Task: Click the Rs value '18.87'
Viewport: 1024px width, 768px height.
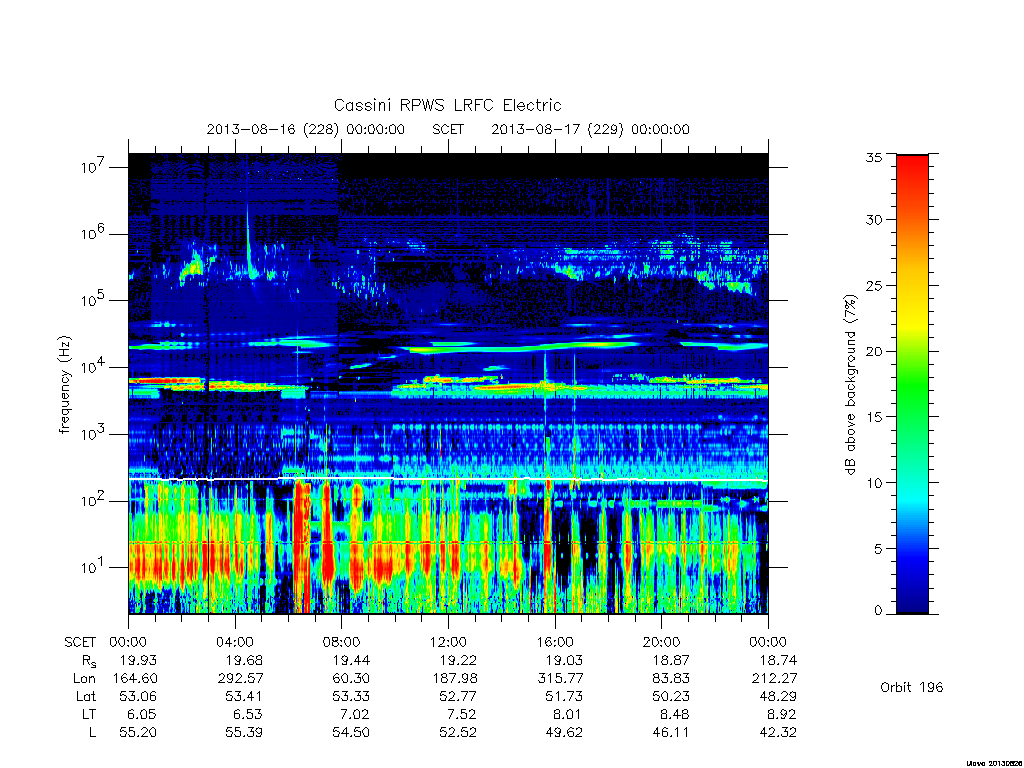Action: (671, 660)
